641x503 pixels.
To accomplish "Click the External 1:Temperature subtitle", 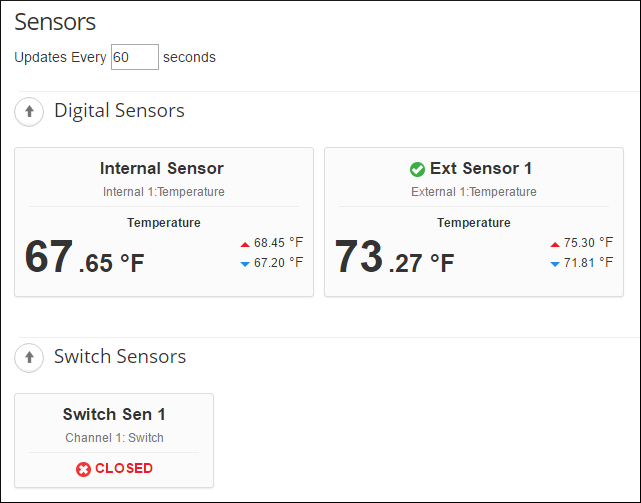I will coord(474,192).
